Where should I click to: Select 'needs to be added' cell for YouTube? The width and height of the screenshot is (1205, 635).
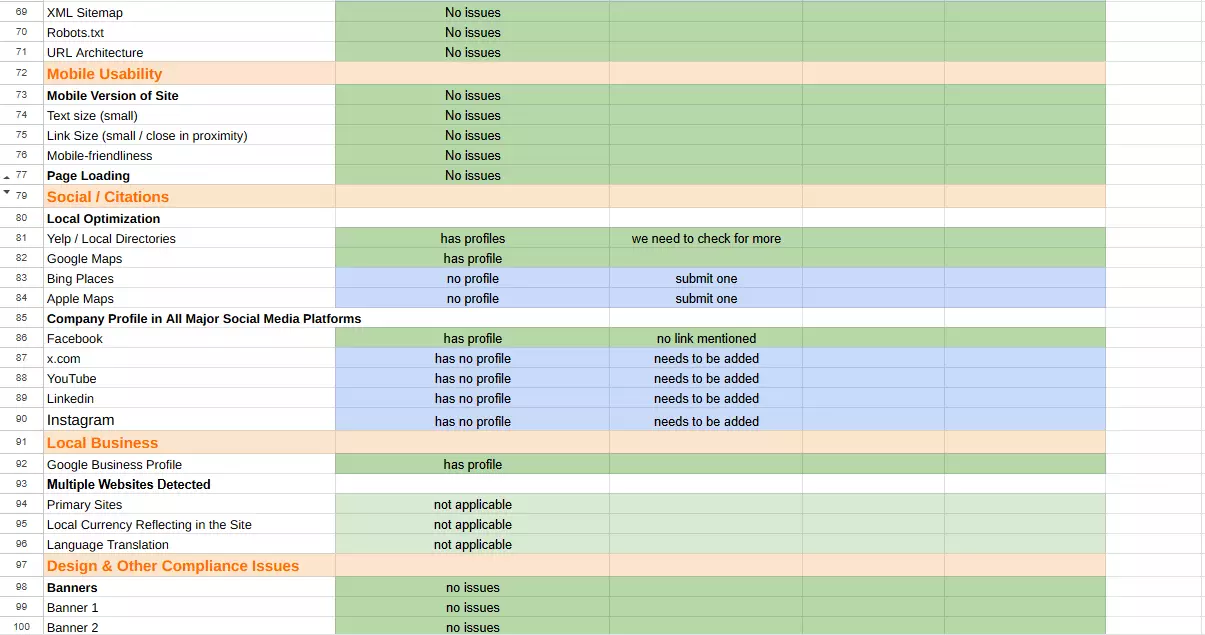tap(706, 379)
